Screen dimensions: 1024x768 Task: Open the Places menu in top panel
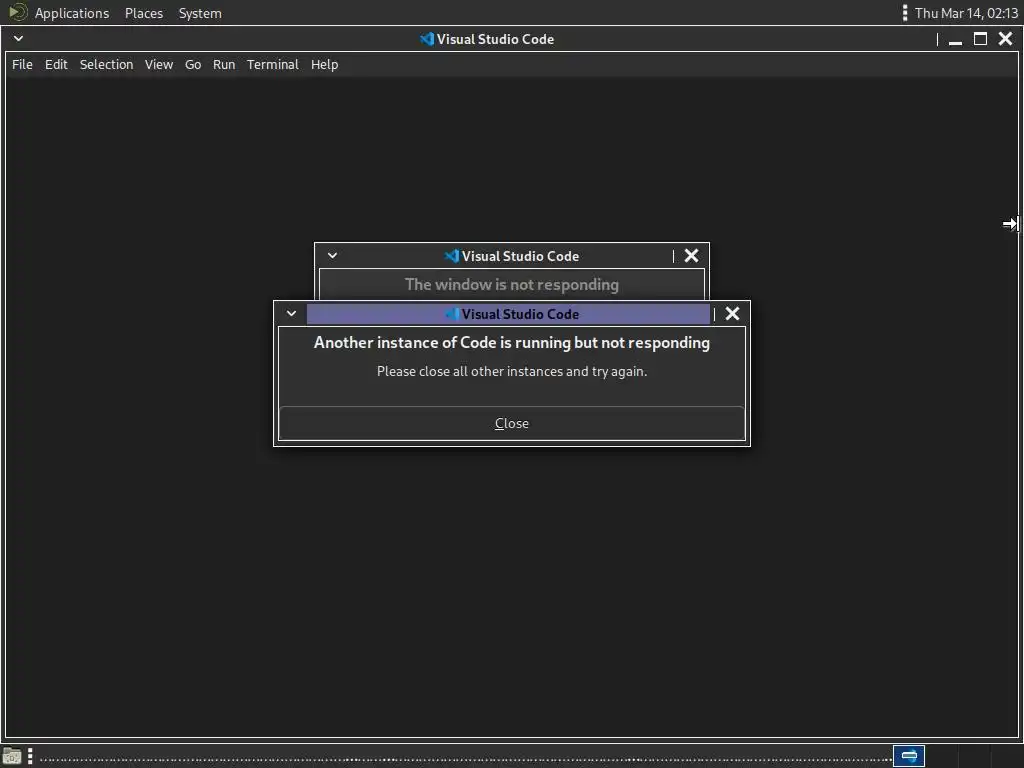pyautogui.click(x=144, y=13)
